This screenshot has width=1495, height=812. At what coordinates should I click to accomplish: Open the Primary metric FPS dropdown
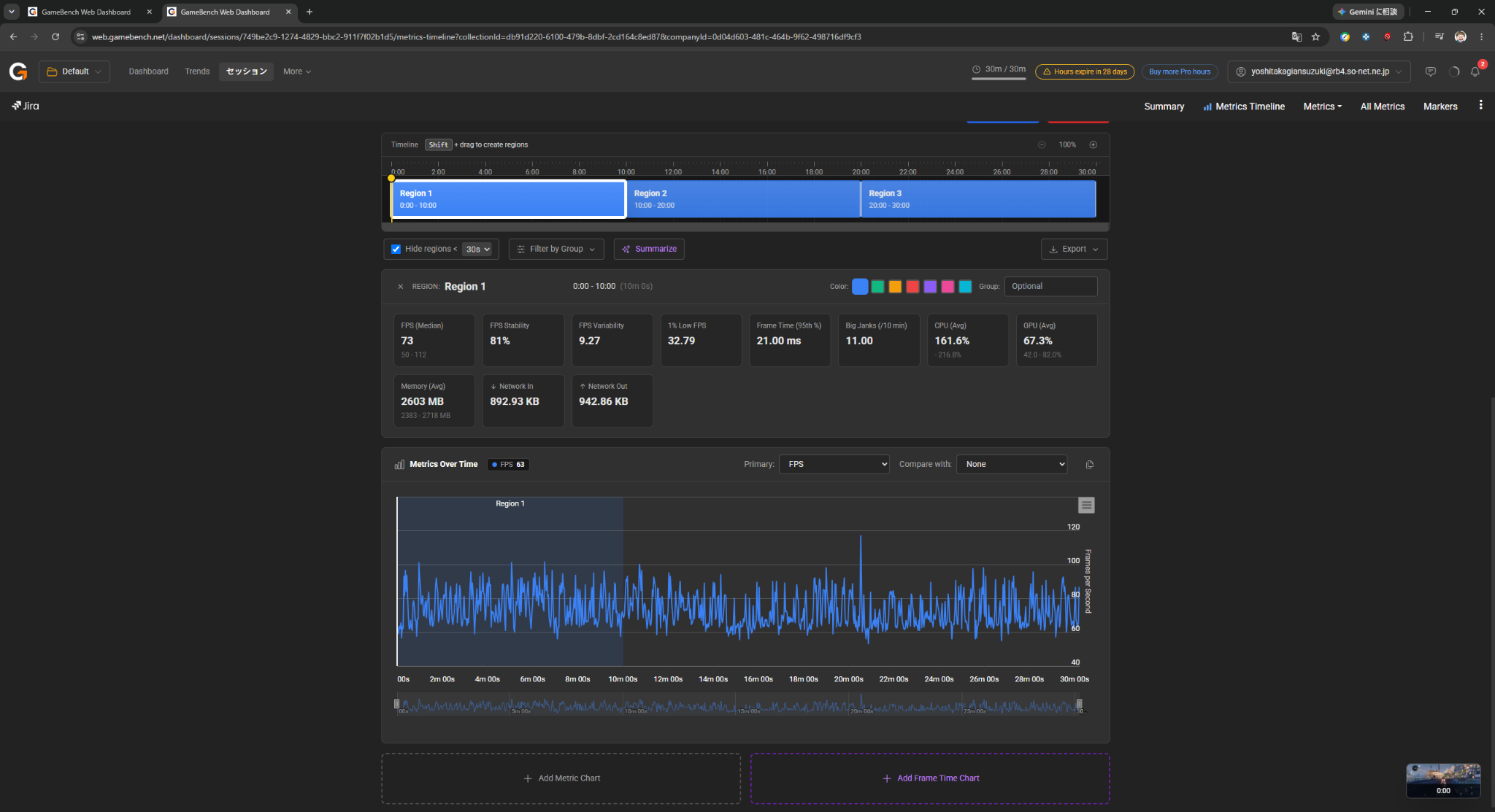[x=834, y=465]
